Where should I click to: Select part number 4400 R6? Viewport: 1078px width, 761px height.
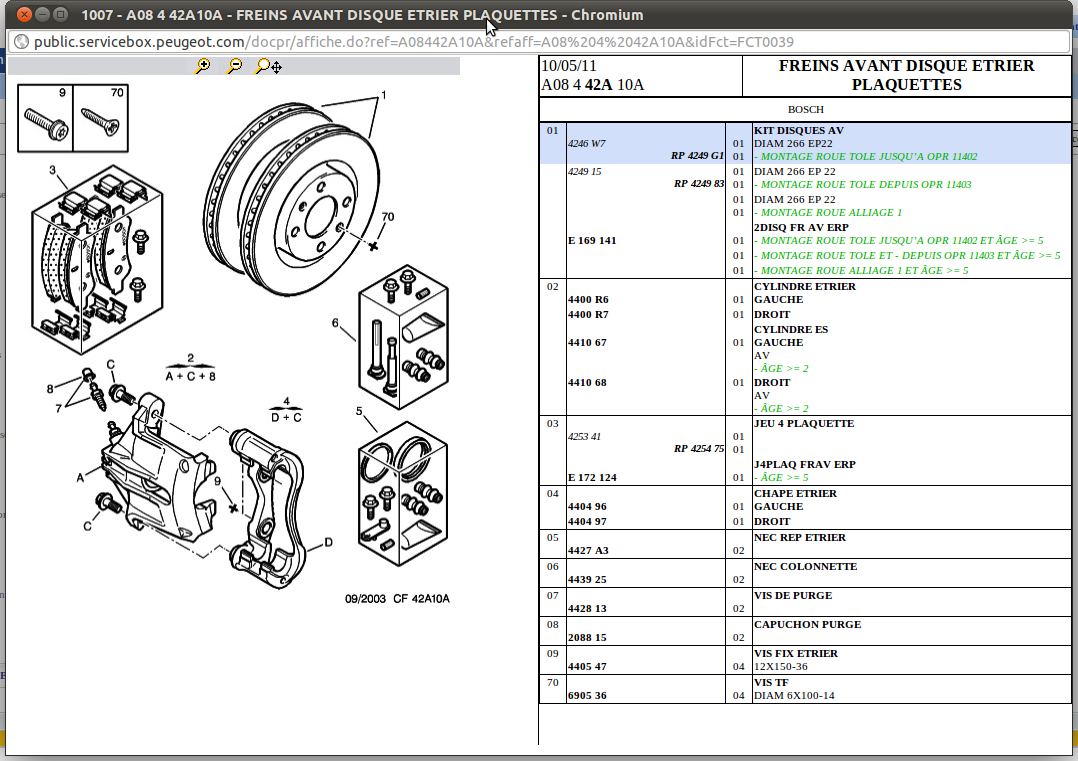click(x=588, y=300)
